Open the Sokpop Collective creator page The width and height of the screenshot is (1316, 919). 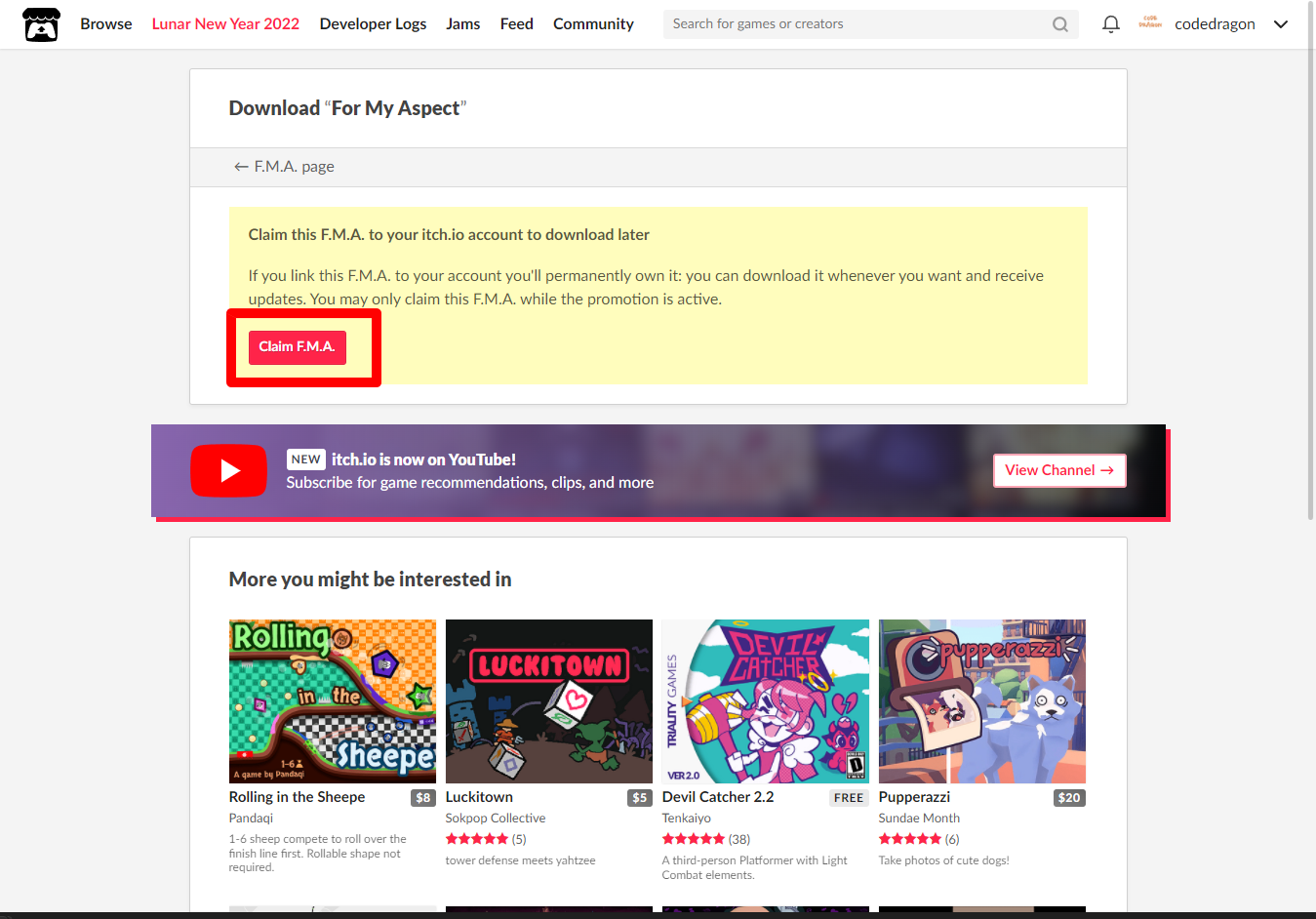pyautogui.click(x=496, y=819)
